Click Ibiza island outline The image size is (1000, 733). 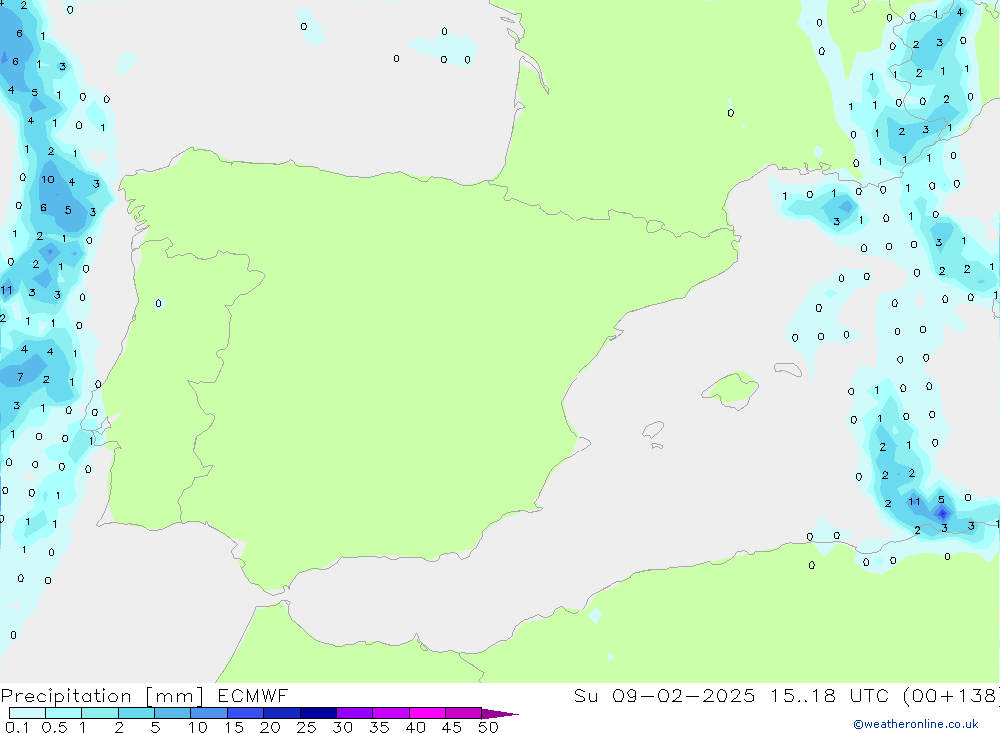(653, 430)
